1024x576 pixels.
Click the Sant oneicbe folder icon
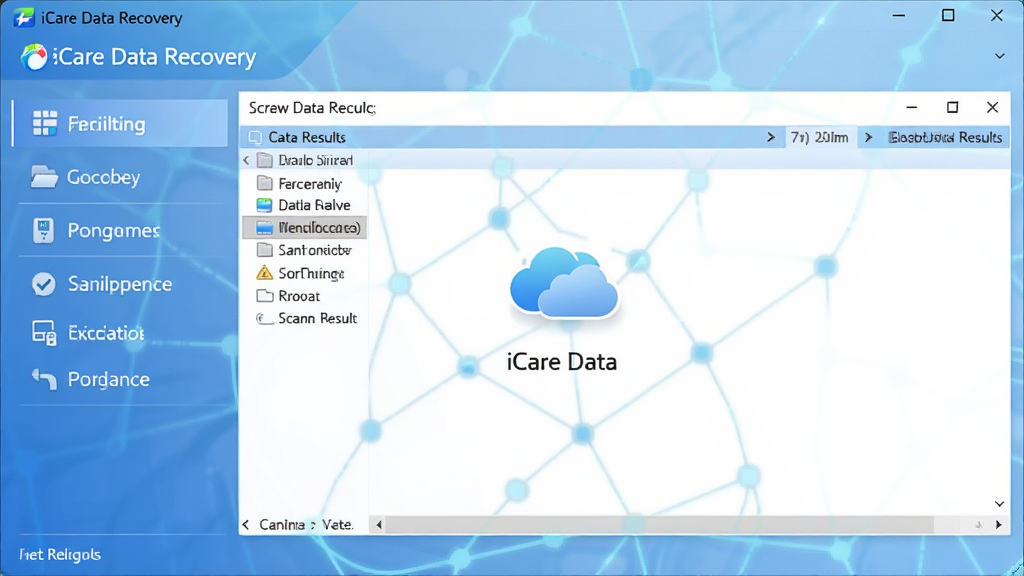pyautogui.click(x=264, y=250)
